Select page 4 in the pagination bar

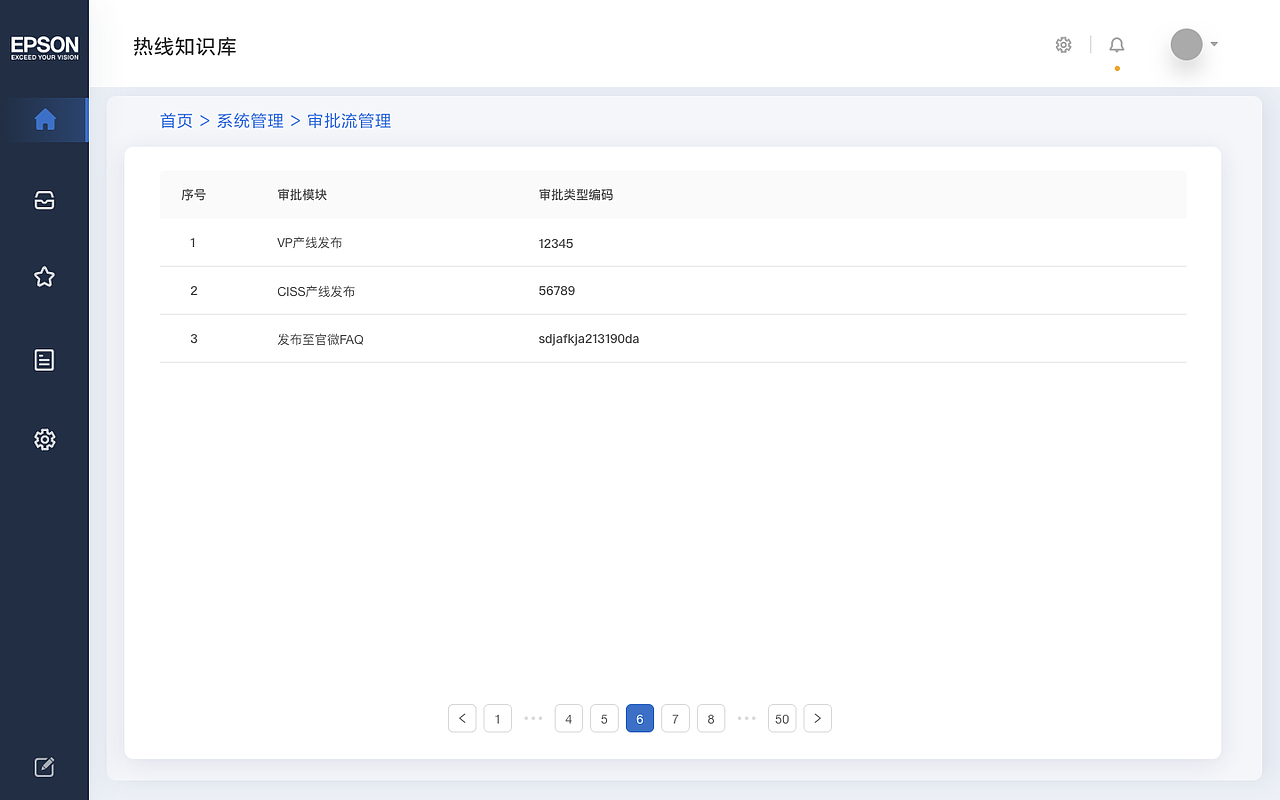pyautogui.click(x=568, y=718)
